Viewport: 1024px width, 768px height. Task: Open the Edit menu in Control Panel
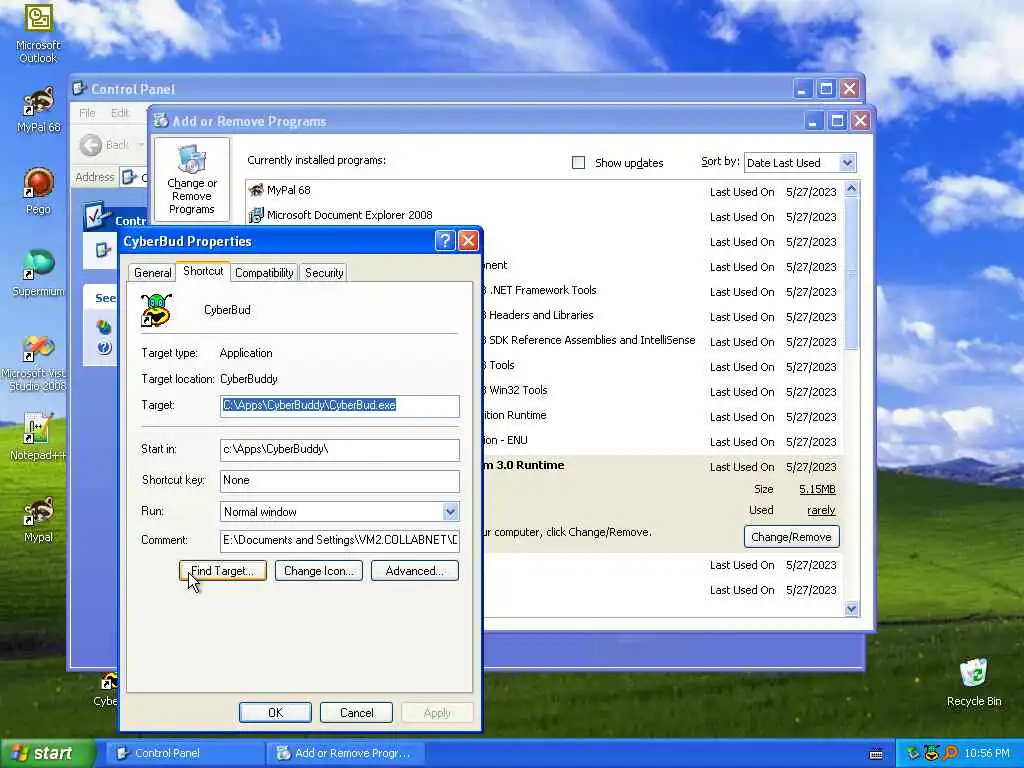tap(120, 113)
